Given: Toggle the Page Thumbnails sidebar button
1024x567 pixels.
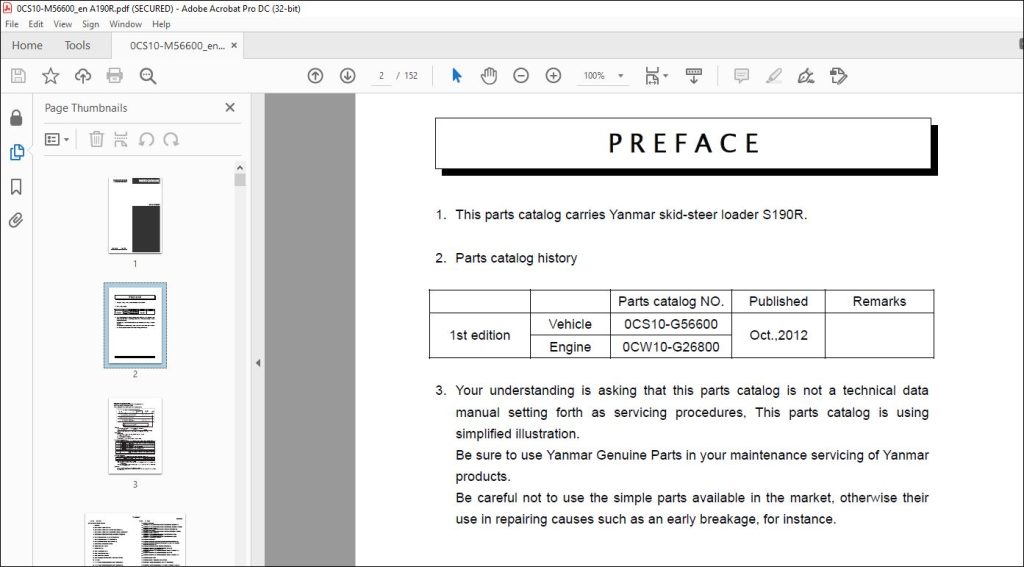Looking at the screenshot, I should 16,152.
